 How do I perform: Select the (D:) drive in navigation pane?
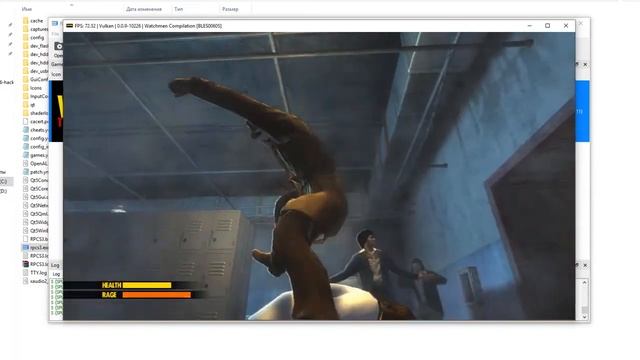click(4, 191)
